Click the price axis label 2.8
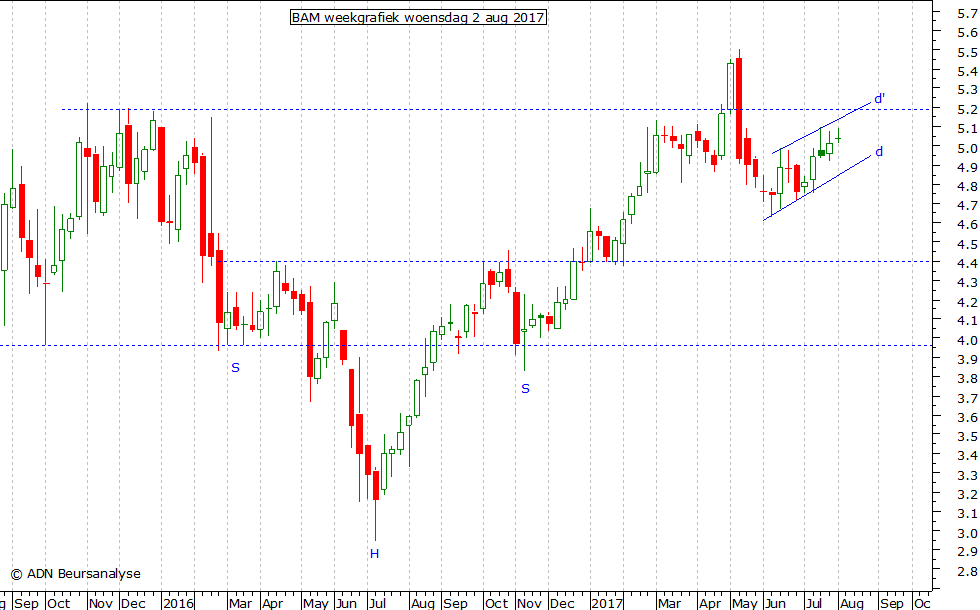The image size is (980, 610). [968, 571]
